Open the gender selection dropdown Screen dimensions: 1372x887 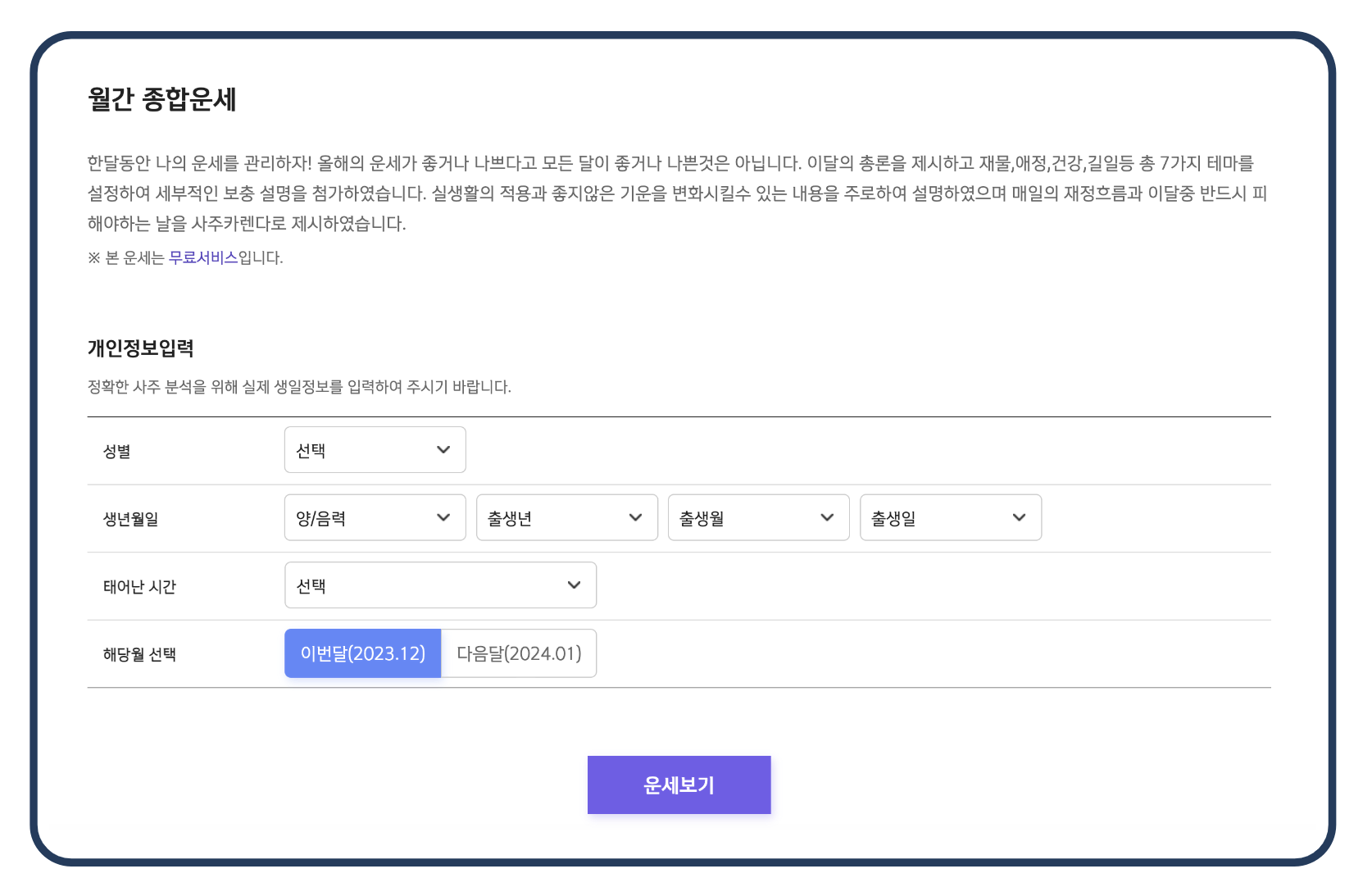[375, 449]
